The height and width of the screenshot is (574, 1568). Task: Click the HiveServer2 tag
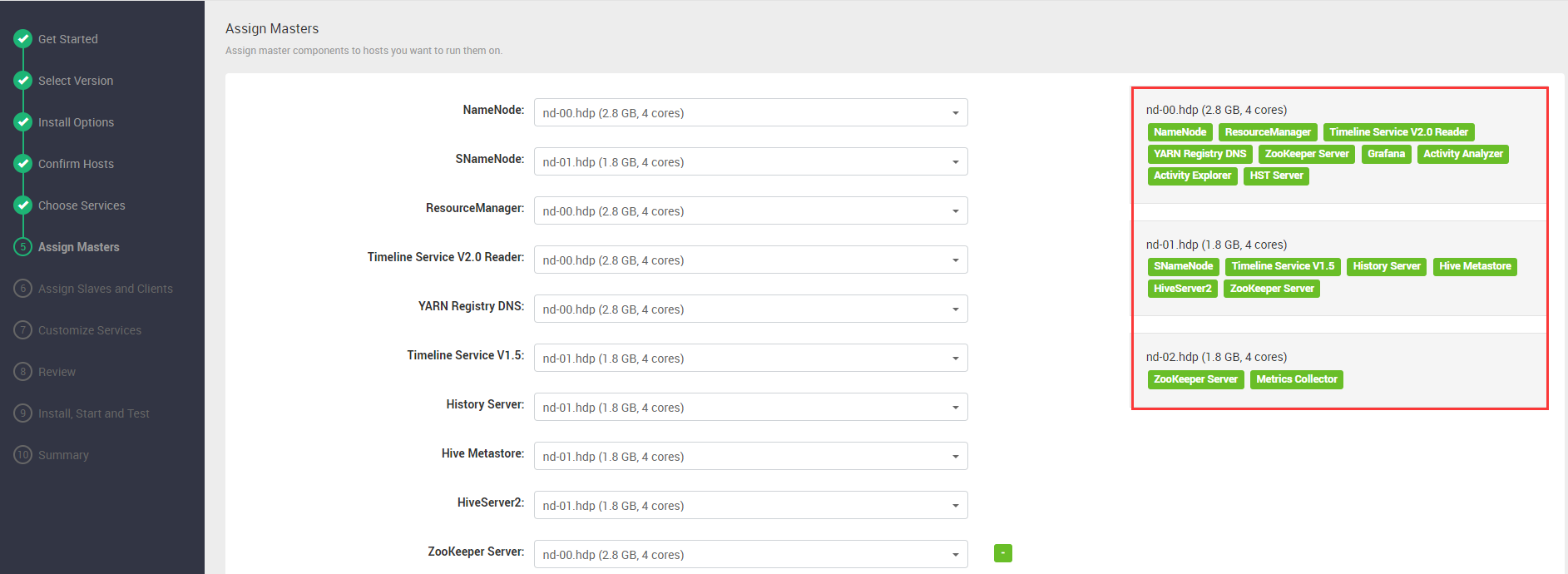click(x=1183, y=289)
